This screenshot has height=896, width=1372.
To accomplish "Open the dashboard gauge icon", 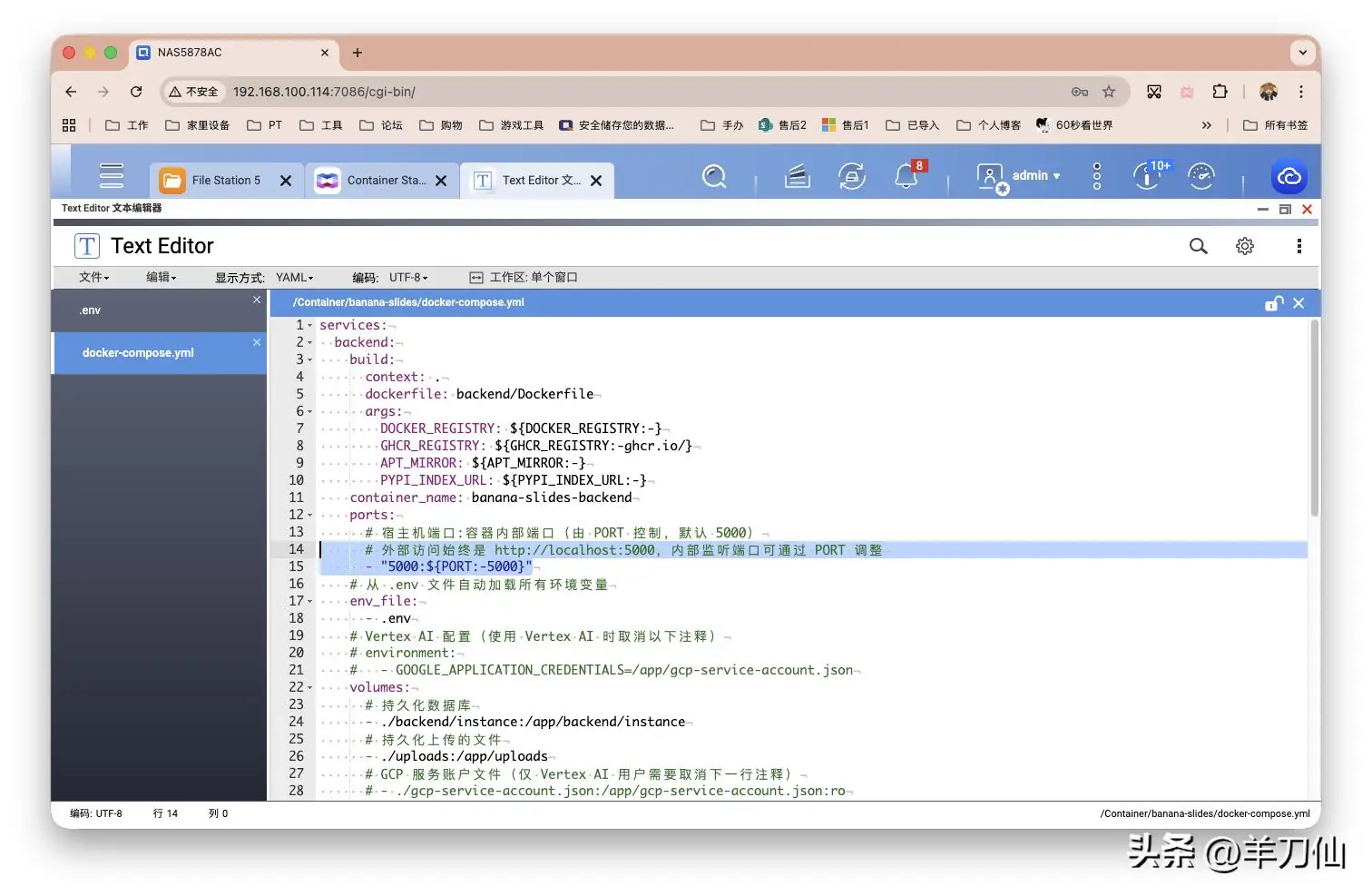I will pos(1201,176).
